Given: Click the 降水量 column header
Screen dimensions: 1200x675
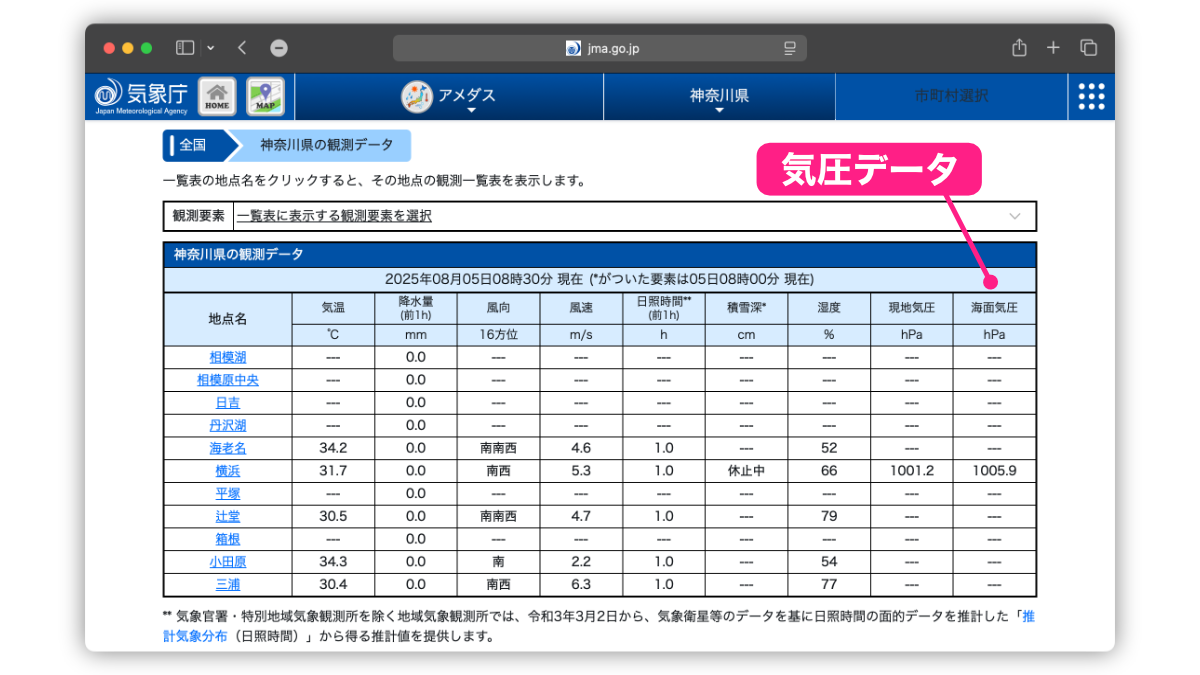Looking at the screenshot, I should [x=416, y=309].
